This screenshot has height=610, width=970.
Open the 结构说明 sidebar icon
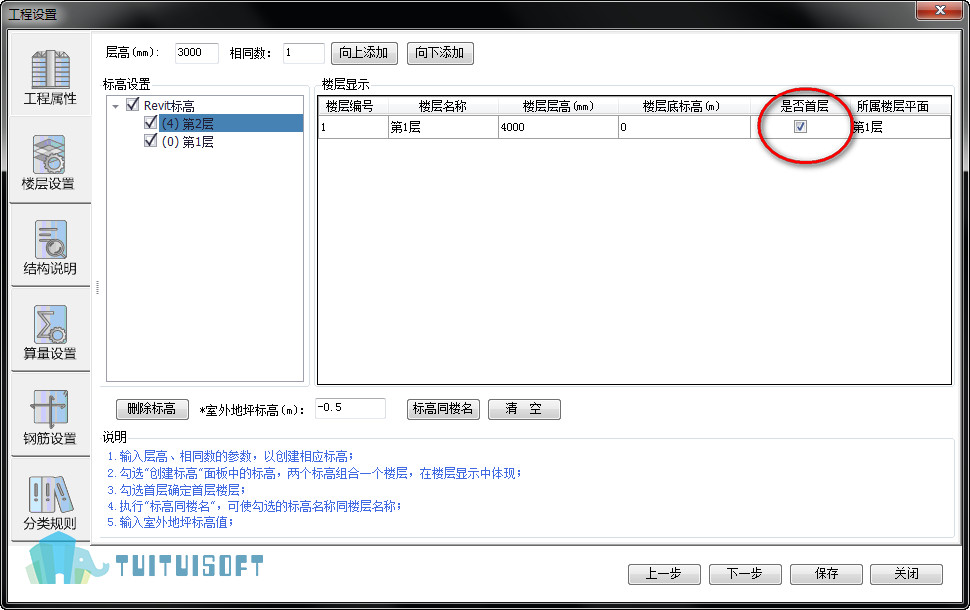tap(50, 245)
